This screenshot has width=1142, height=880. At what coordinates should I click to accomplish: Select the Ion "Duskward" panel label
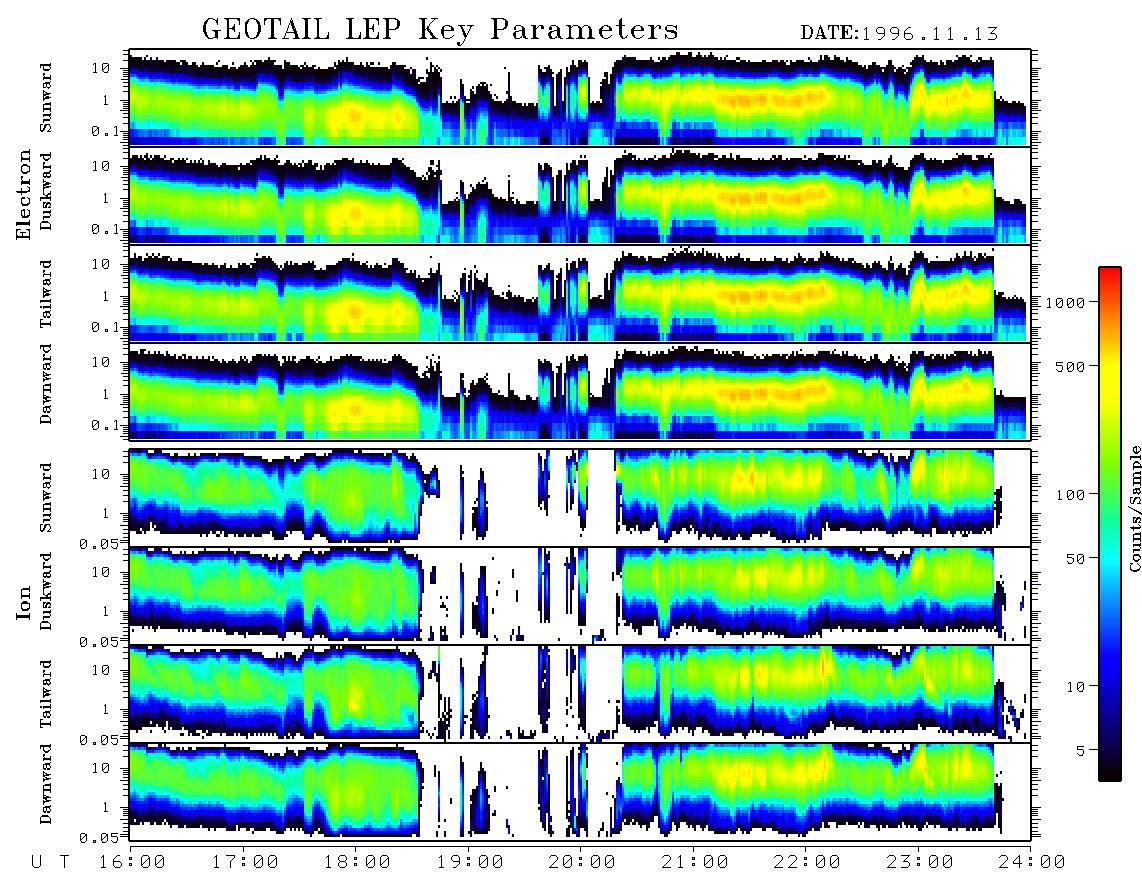point(46,591)
